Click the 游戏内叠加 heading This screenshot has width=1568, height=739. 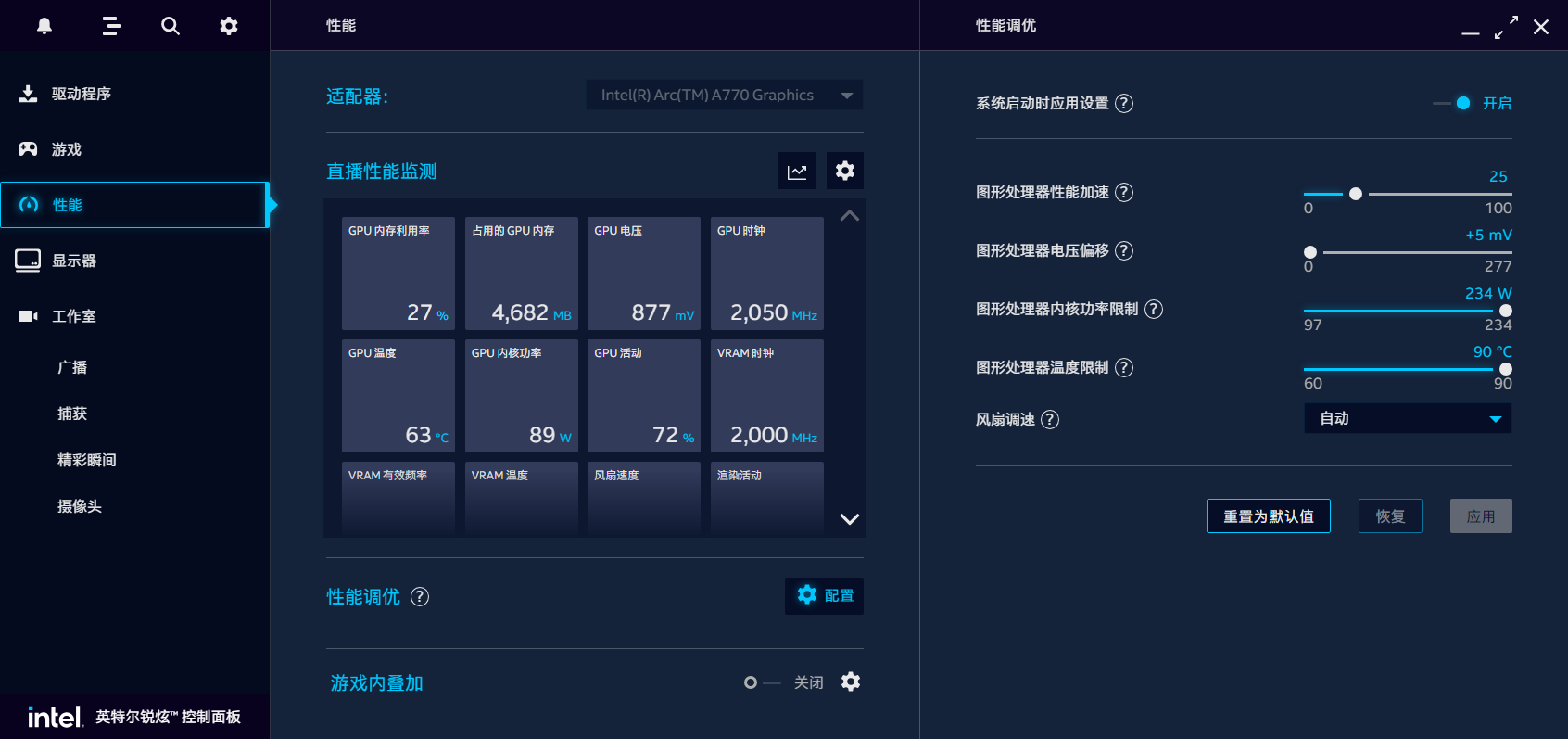(x=377, y=683)
